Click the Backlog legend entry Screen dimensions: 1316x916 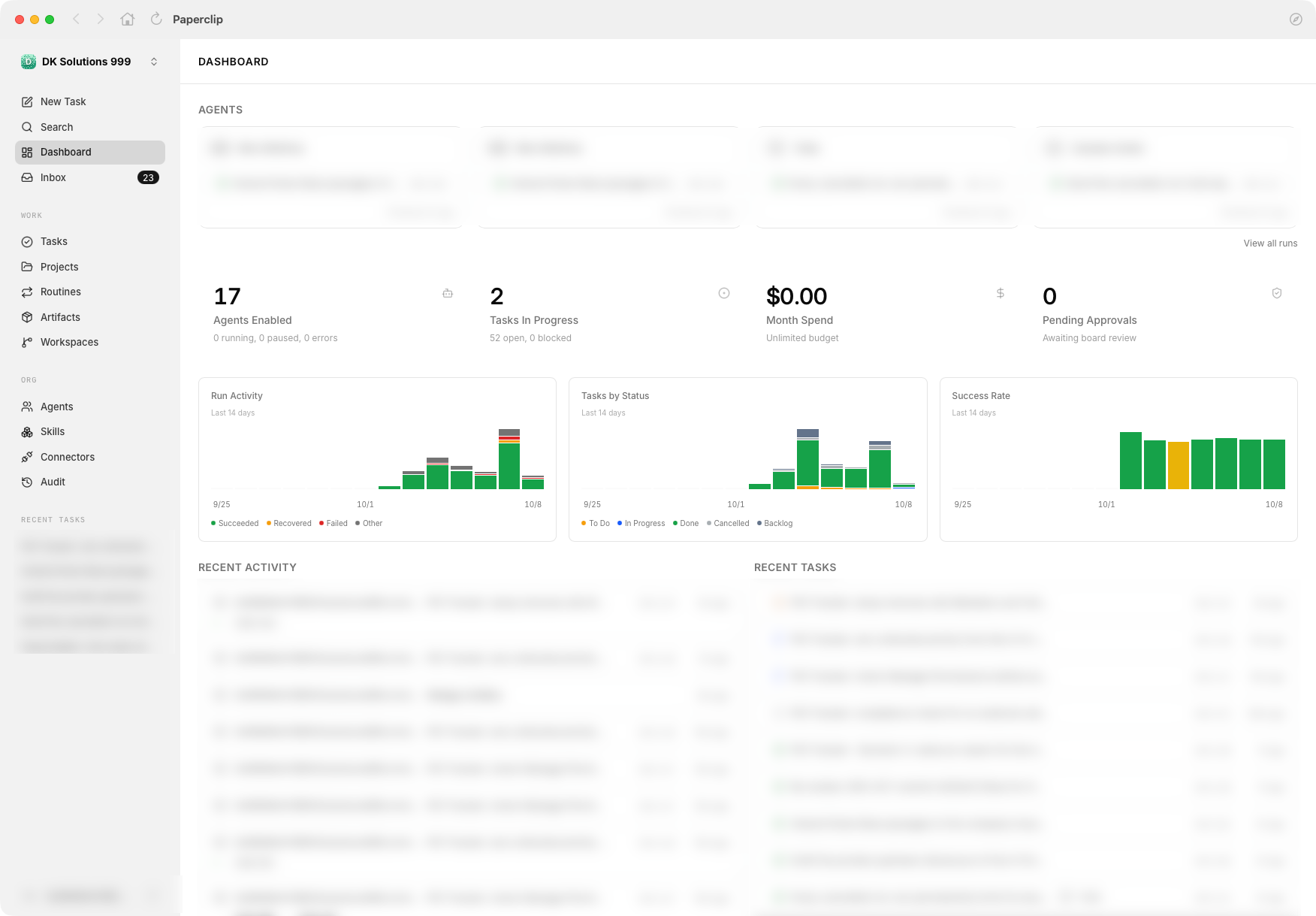(775, 523)
